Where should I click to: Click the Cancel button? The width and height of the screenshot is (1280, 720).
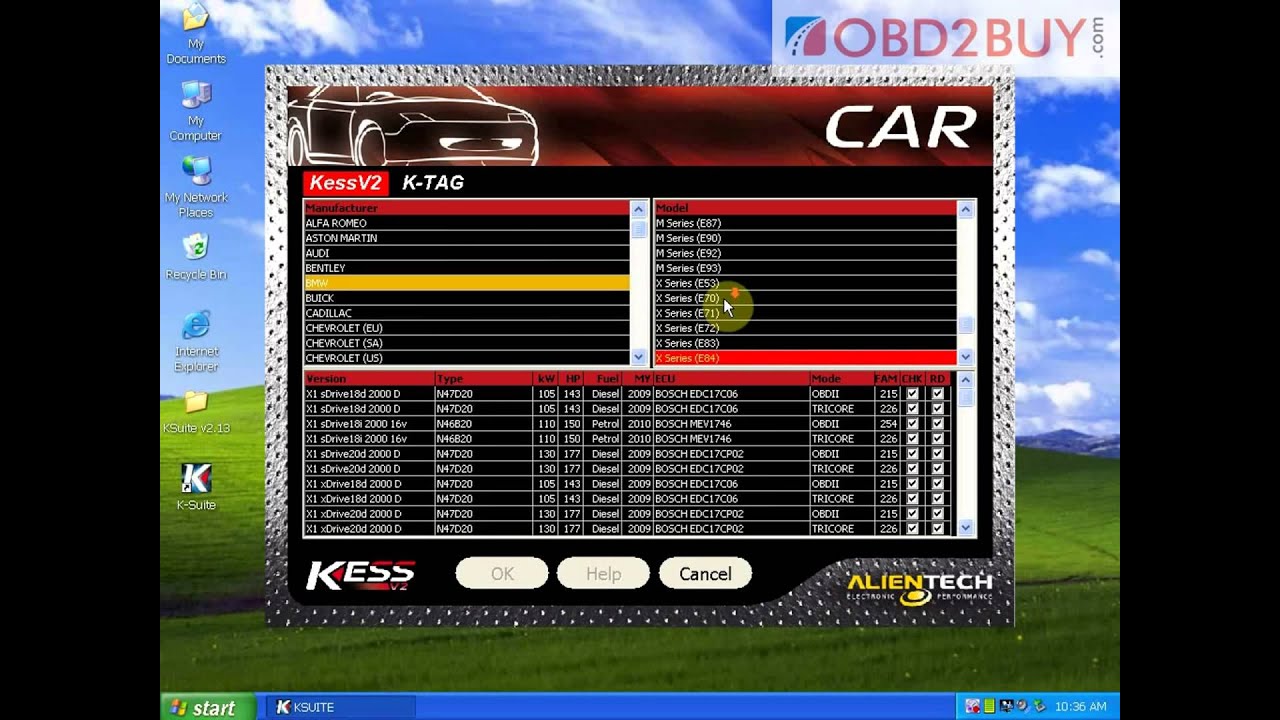point(705,574)
